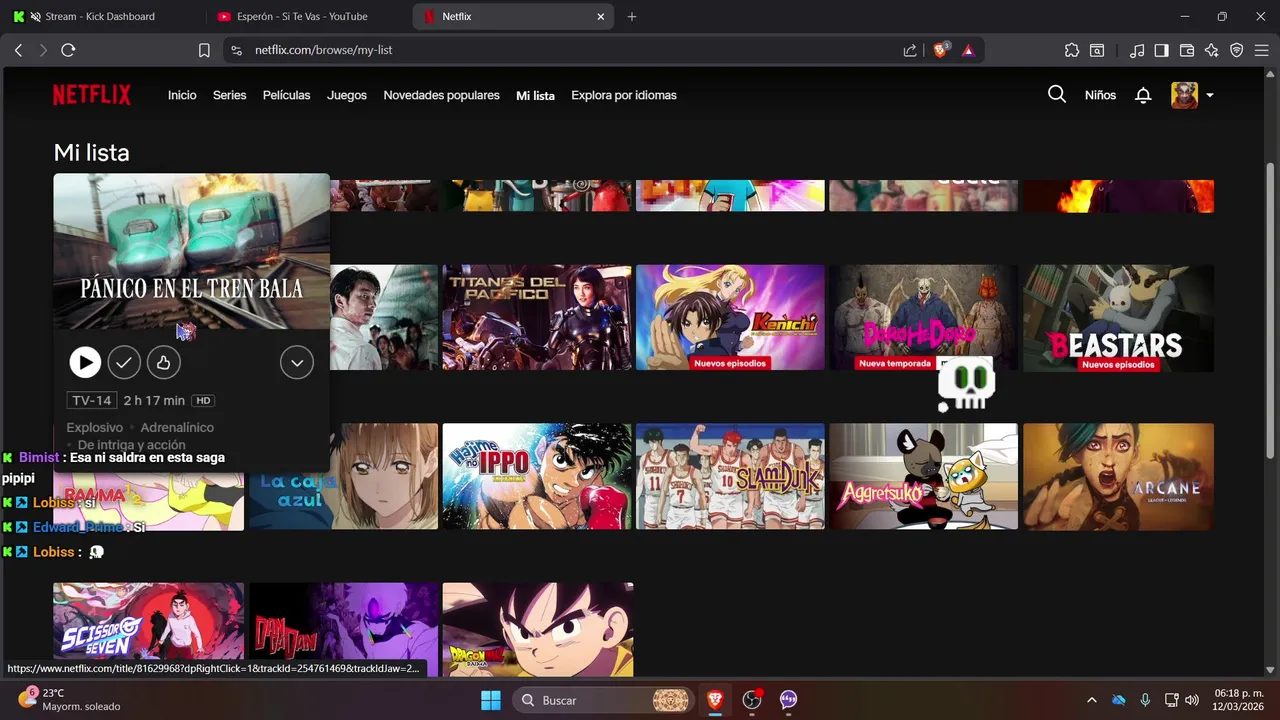This screenshot has width=1280, height=720.
Task: Open taskbar volume speaker icon
Action: click(x=1191, y=700)
